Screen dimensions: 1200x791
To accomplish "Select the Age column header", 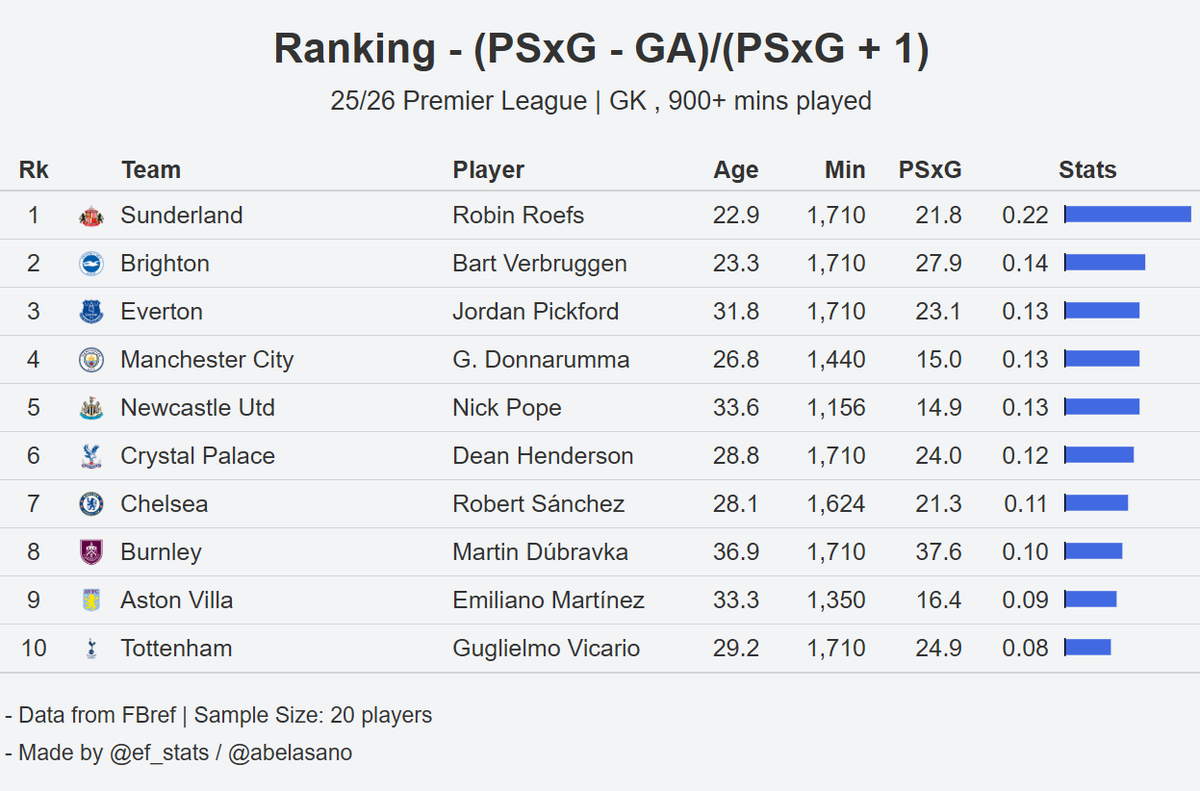I will tap(736, 170).
